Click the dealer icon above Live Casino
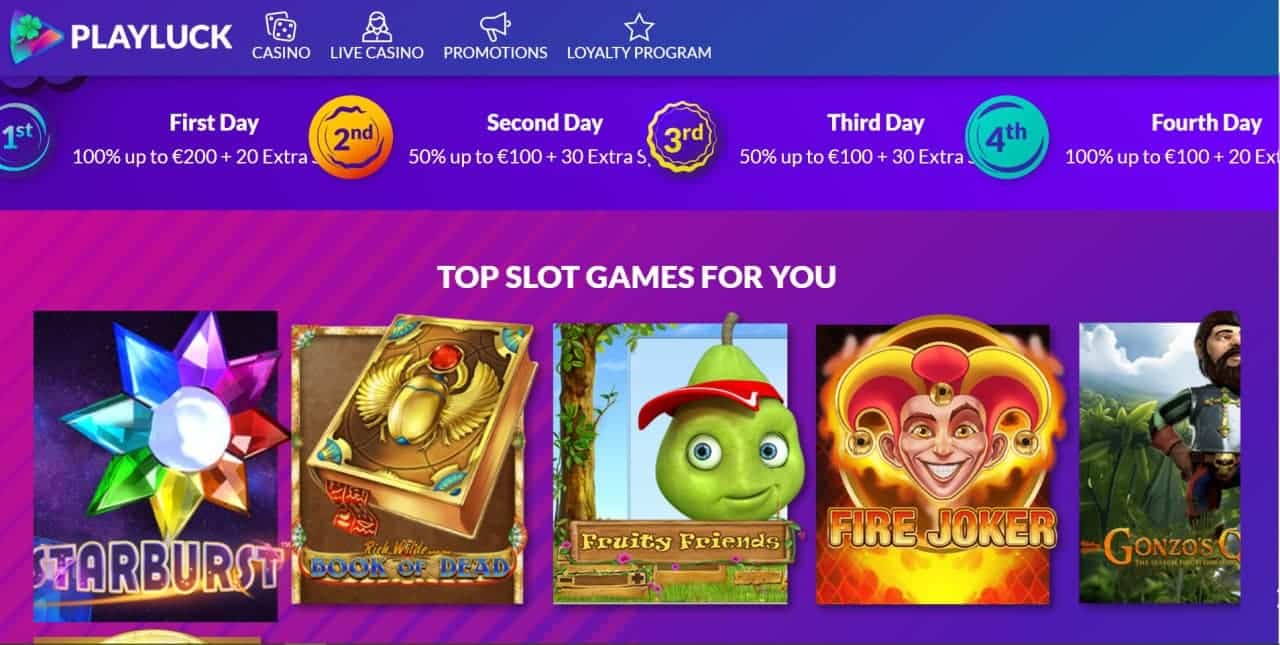1280x645 pixels. [377, 26]
